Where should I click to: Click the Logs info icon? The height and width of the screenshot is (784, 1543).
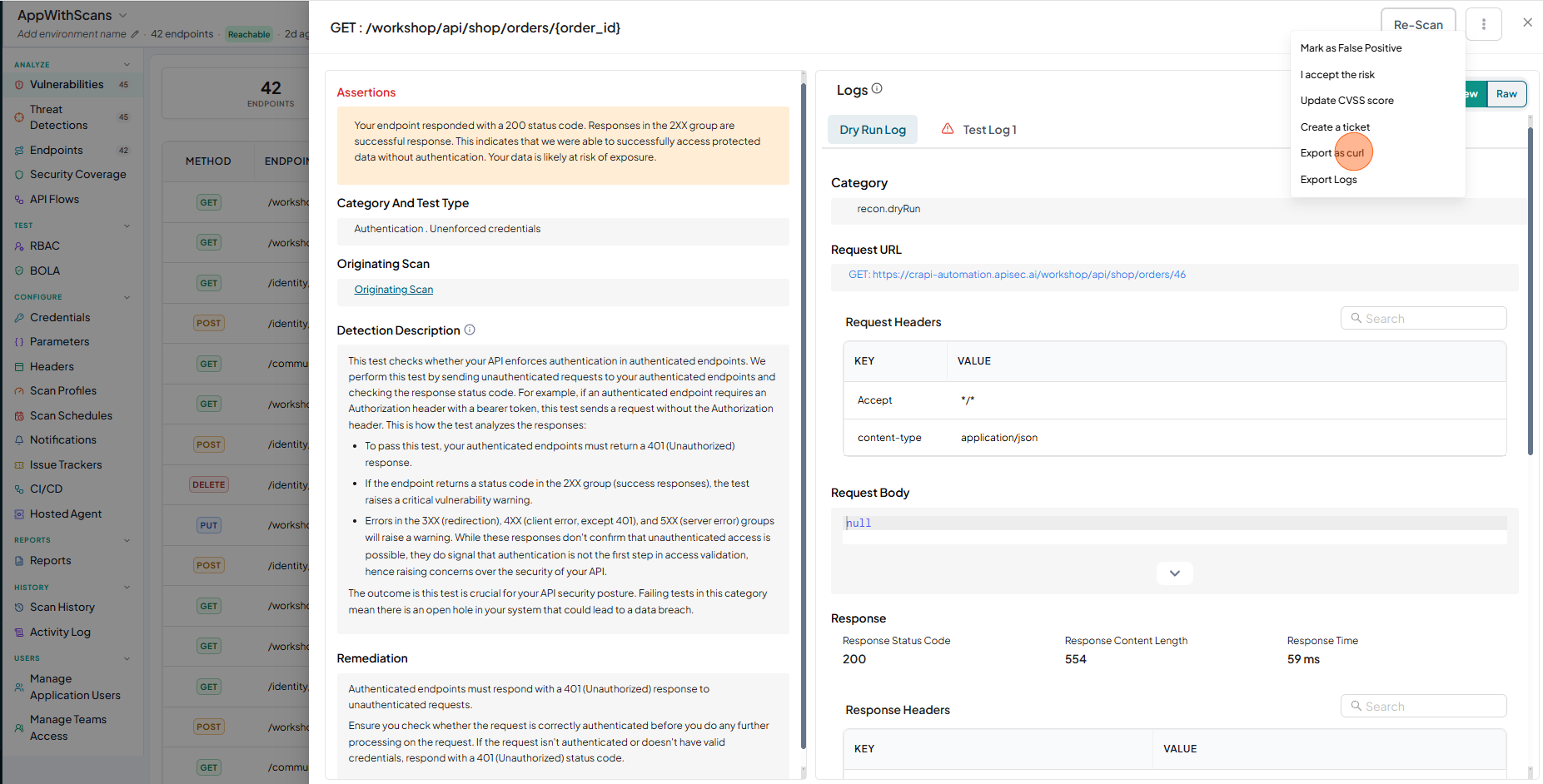(x=877, y=88)
